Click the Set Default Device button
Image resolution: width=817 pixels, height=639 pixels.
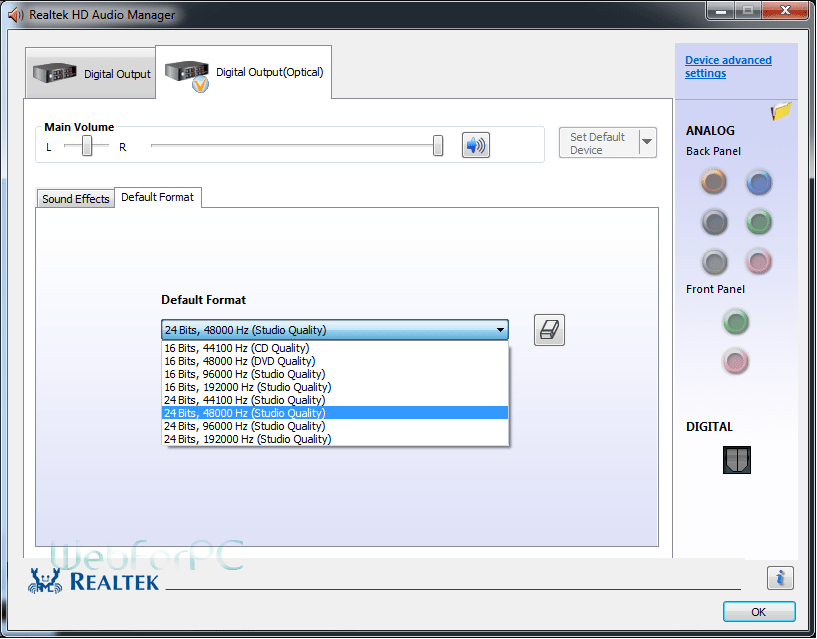click(x=599, y=143)
